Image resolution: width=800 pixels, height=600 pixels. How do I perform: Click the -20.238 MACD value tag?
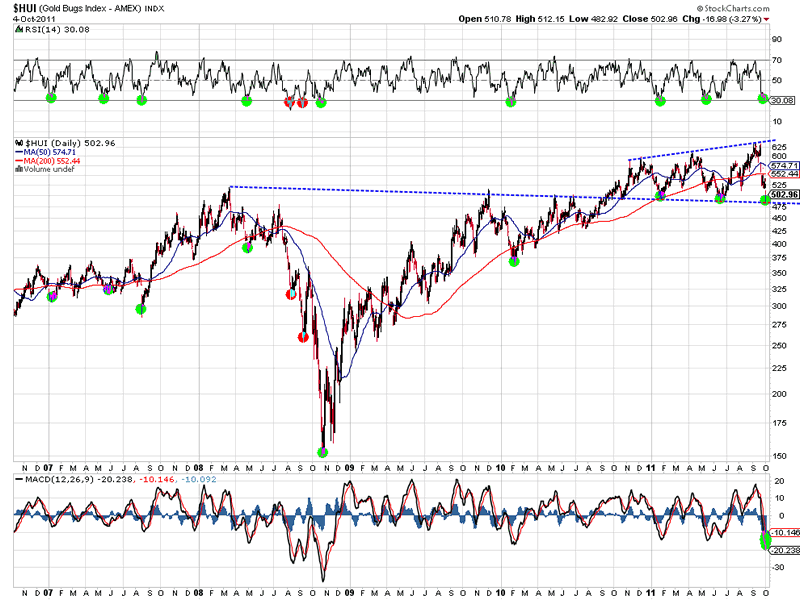[x=784, y=550]
